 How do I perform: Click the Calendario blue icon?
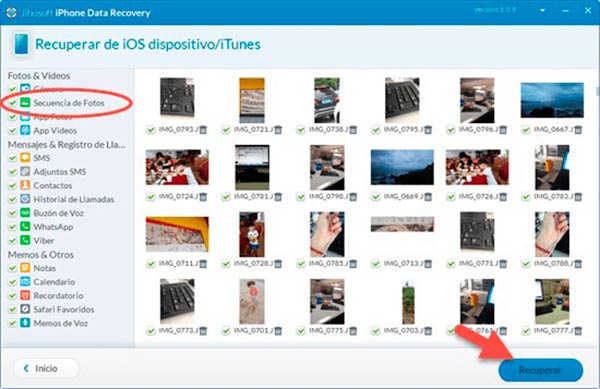tap(25, 282)
